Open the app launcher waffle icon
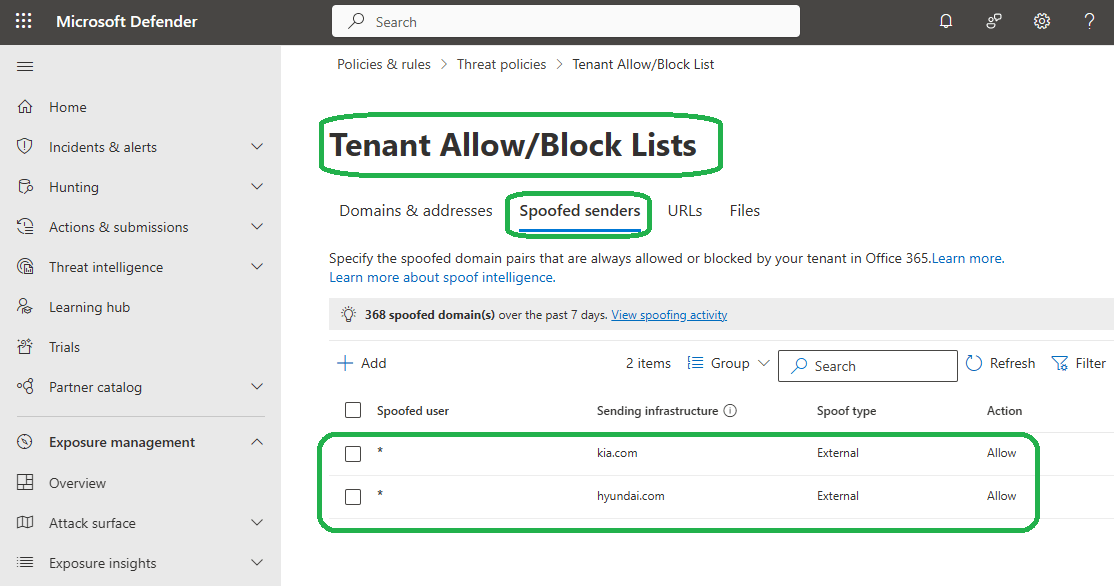The width and height of the screenshot is (1114, 586). [24, 21]
